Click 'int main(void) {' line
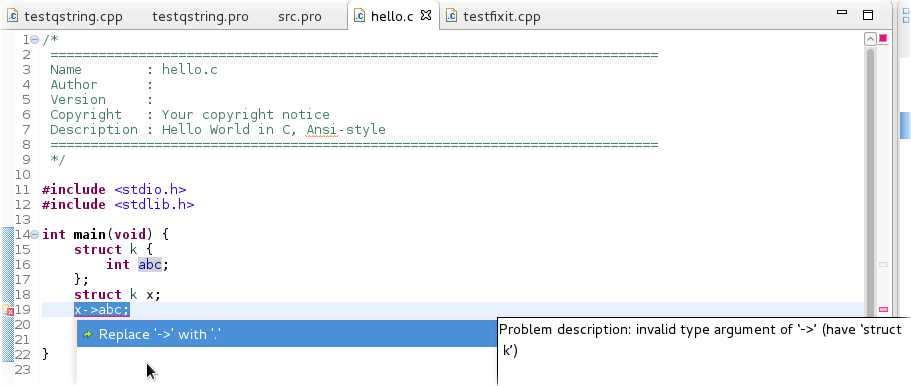Image resolution: width=911 pixels, height=386 pixels. (105, 235)
